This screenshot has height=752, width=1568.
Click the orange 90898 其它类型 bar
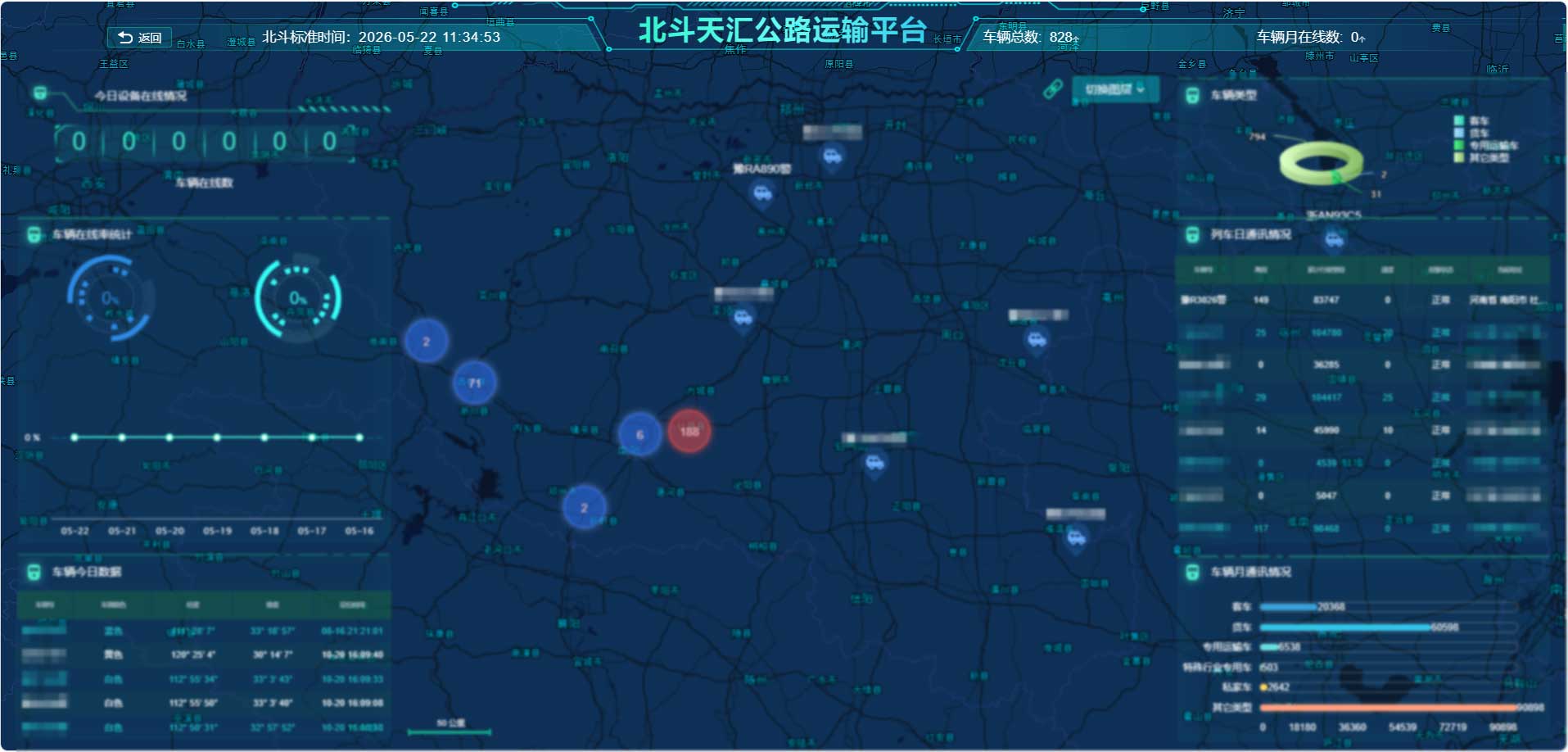pos(1389,708)
